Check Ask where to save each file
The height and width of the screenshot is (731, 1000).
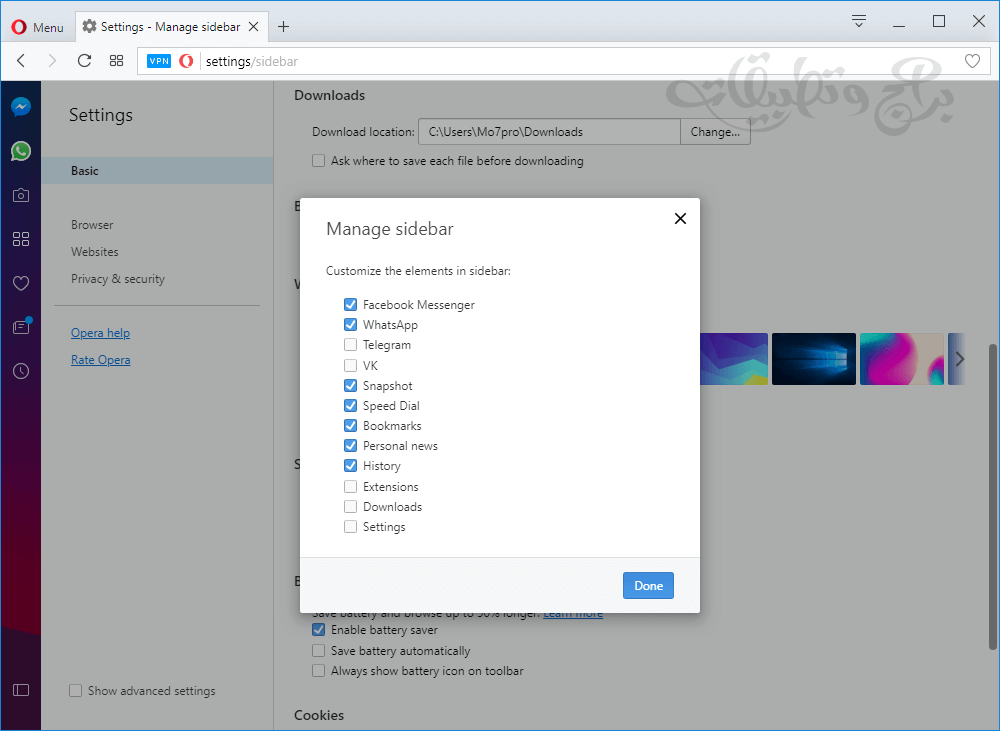318,160
